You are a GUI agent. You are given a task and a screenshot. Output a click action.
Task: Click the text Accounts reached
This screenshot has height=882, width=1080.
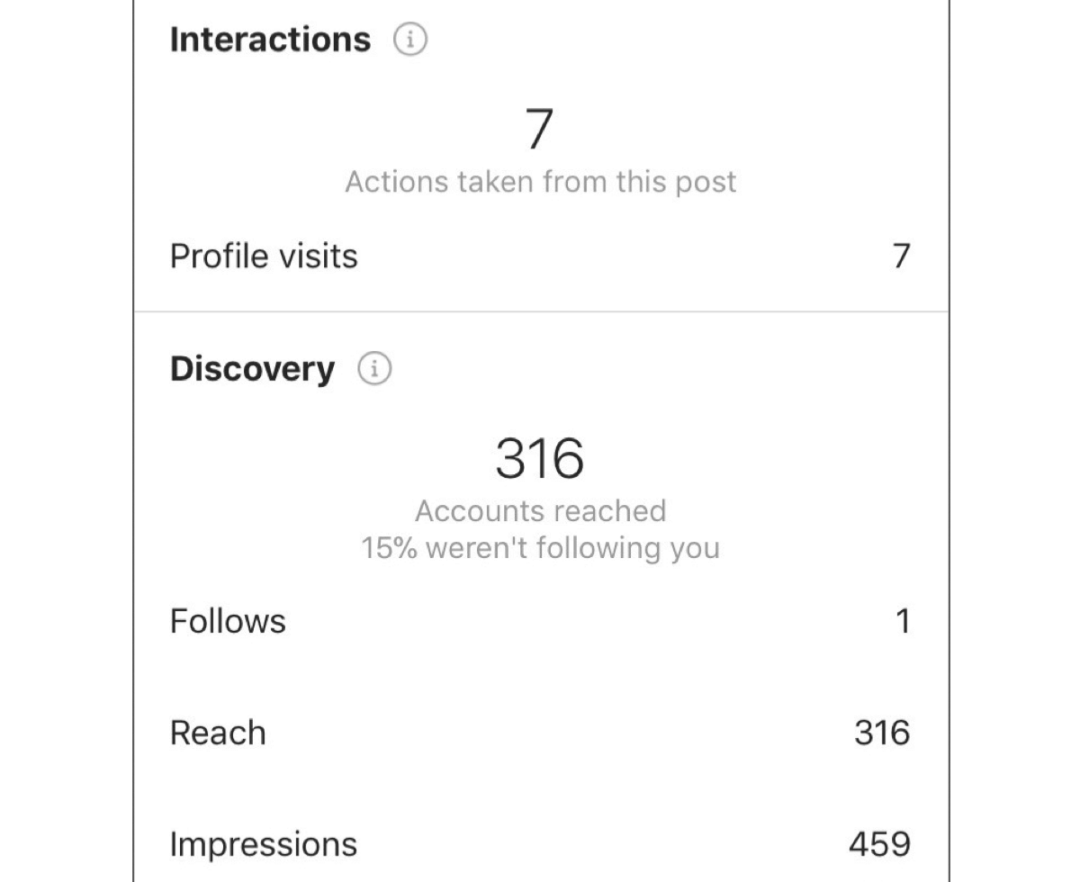(540, 511)
